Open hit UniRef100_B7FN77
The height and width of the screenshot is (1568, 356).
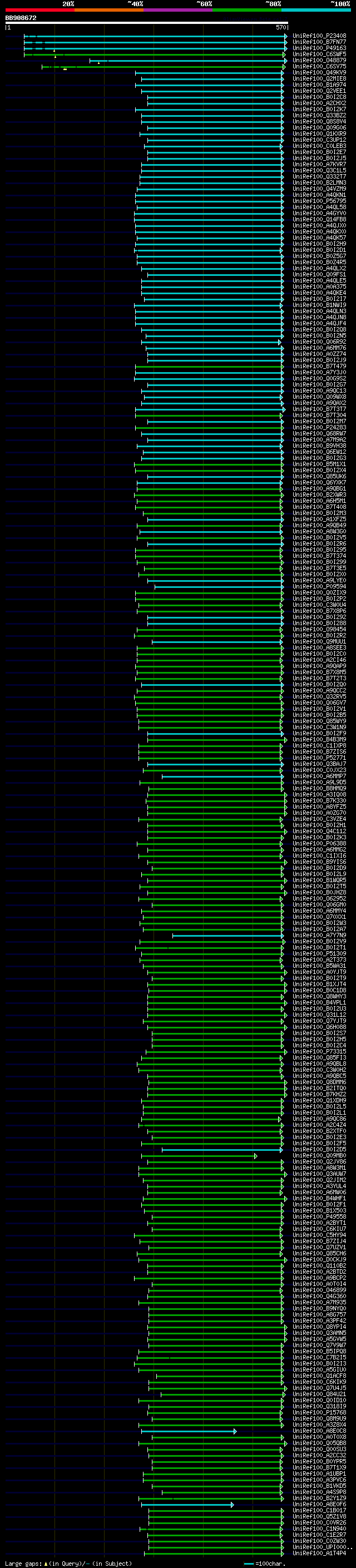pos(319,42)
